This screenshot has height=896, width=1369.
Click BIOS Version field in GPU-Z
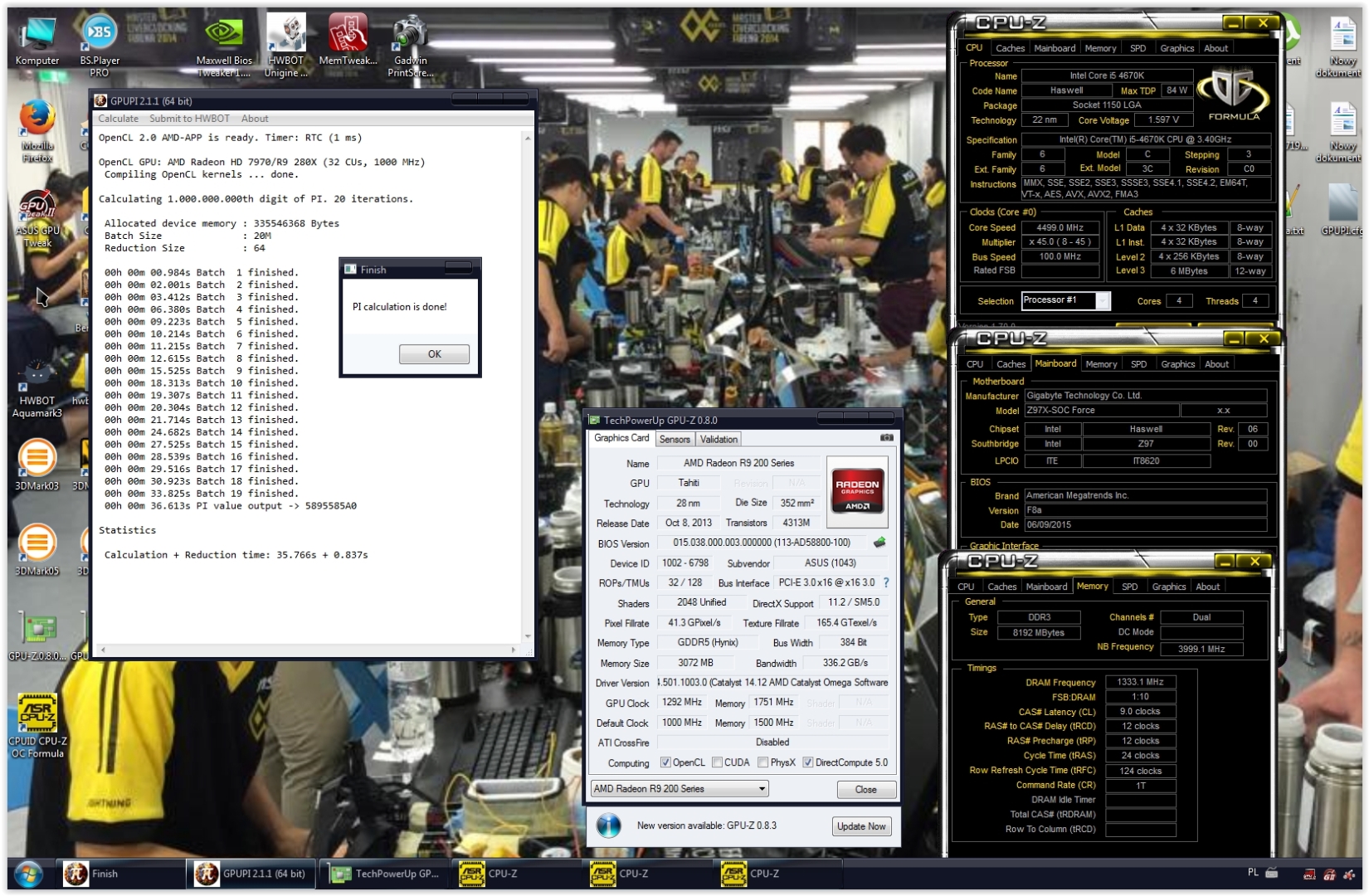pyautogui.click(x=762, y=543)
